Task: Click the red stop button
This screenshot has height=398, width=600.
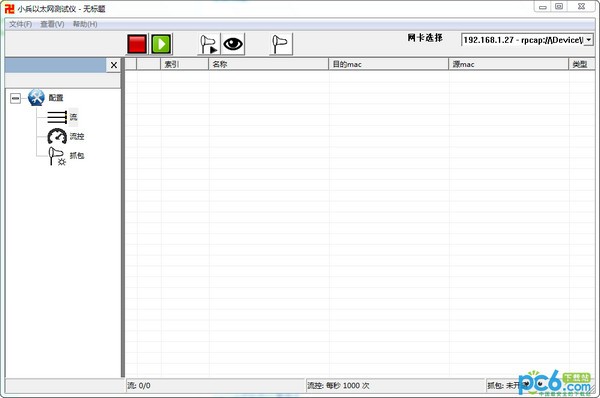Action: [137, 44]
